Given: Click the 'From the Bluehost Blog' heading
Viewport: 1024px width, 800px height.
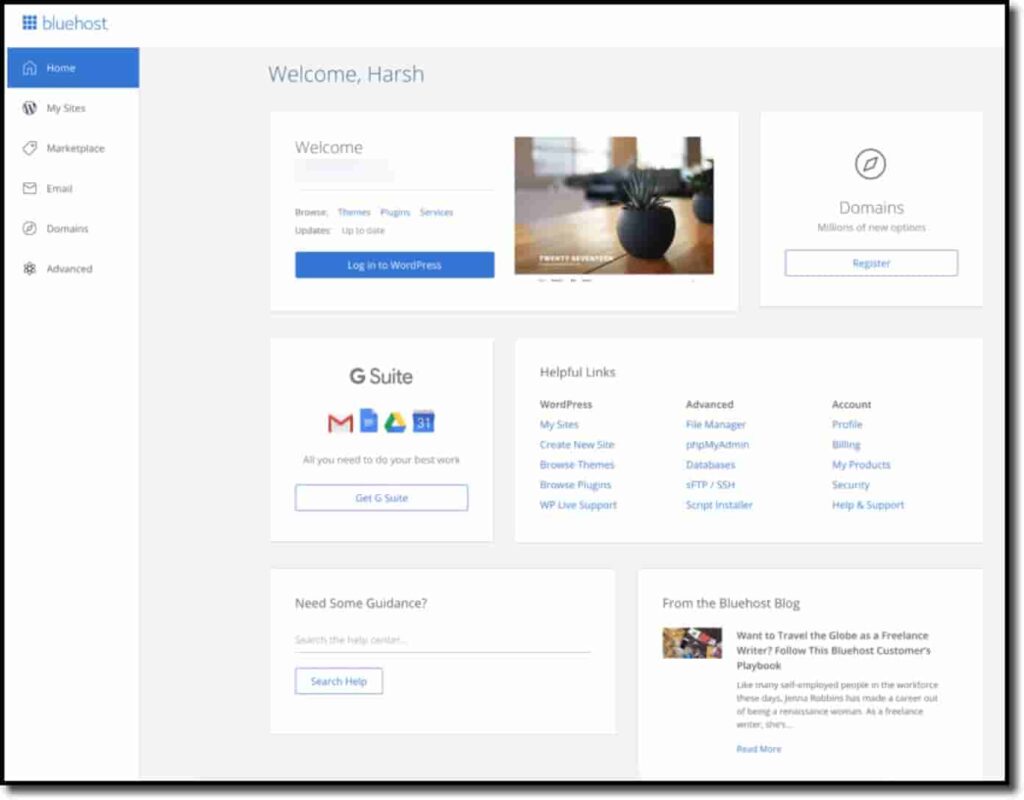Looking at the screenshot, I should point(731,603).
